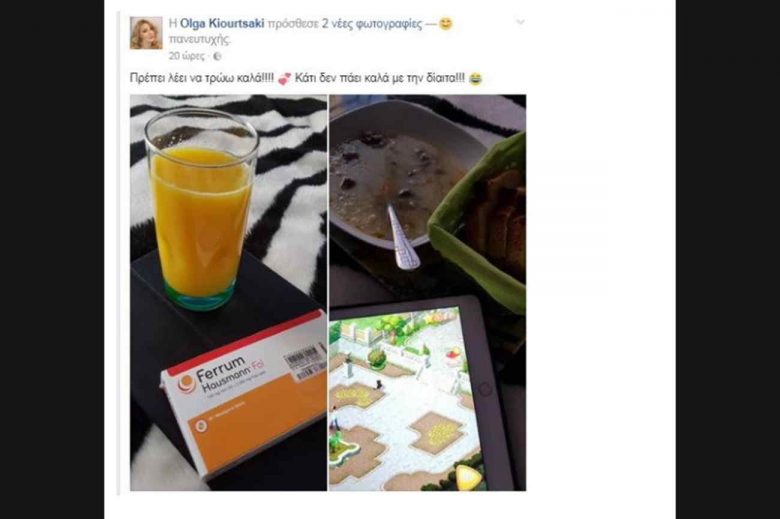The width and height of the screenshot is (780, 519).
Task: Expand the post options chevron
Action: pyautogui.click(x=520, y=22)
